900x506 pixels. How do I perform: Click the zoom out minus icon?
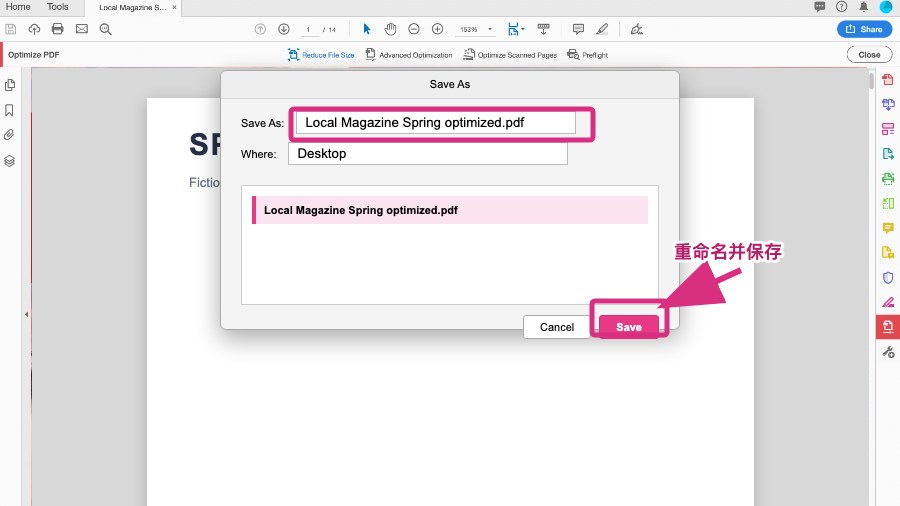(x=414, y=29)
